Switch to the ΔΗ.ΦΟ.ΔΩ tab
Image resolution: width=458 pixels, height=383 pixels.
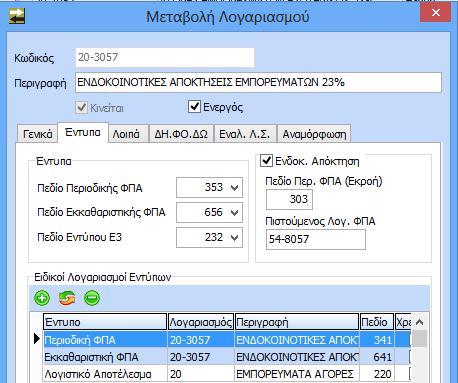point(181,134)
